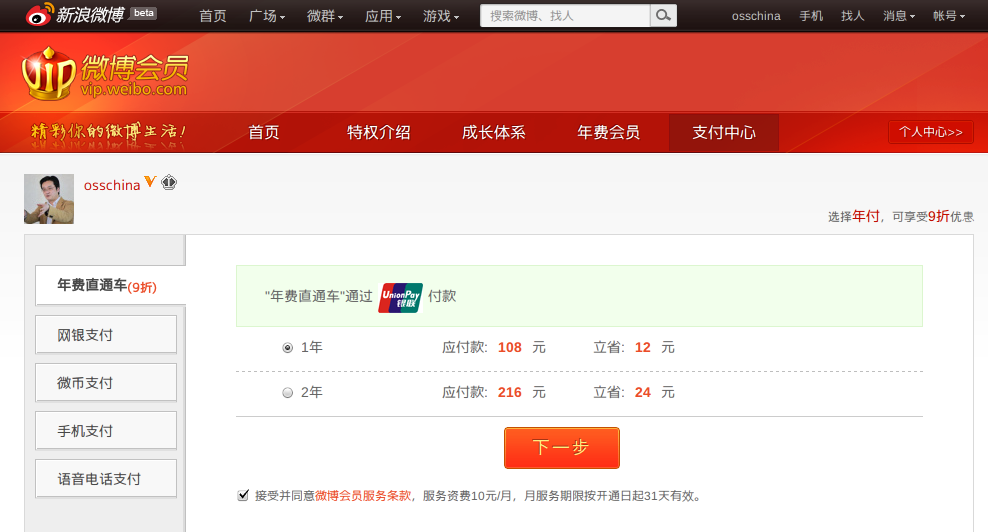Open the 帐号 dropdown

click(948, 16)
